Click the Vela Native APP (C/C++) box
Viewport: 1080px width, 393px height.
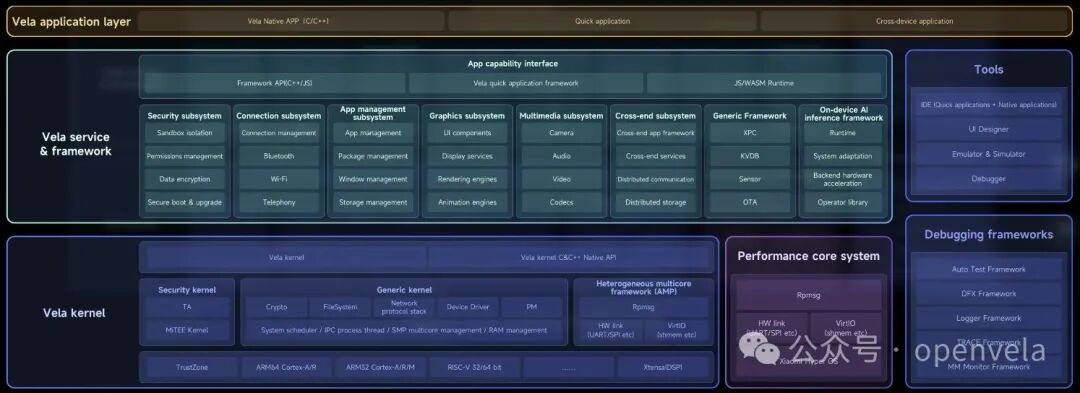click(x=291, y=21)
